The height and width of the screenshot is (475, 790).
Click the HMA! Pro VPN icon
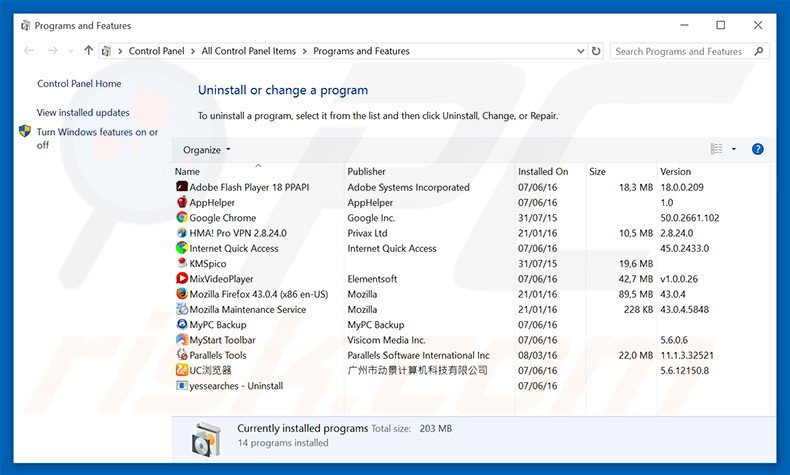182,233
